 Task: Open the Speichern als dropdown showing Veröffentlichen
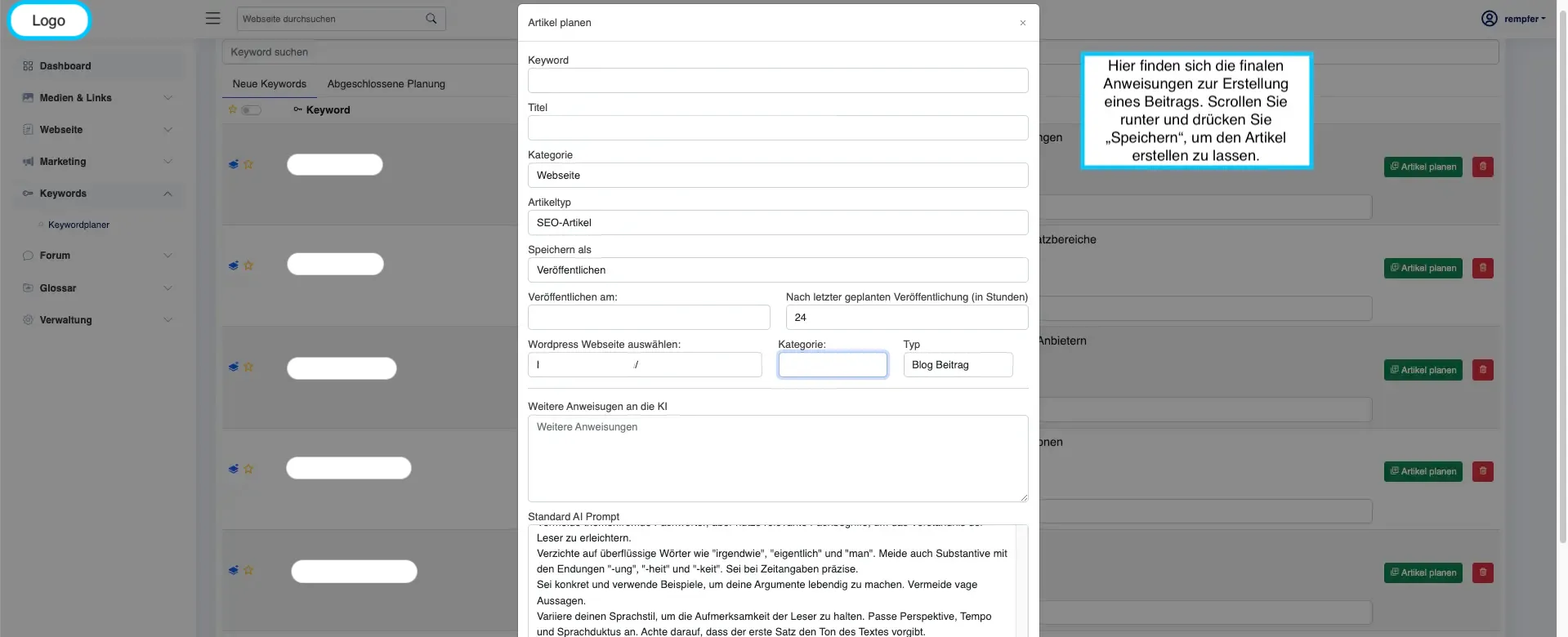pos(778,270)
